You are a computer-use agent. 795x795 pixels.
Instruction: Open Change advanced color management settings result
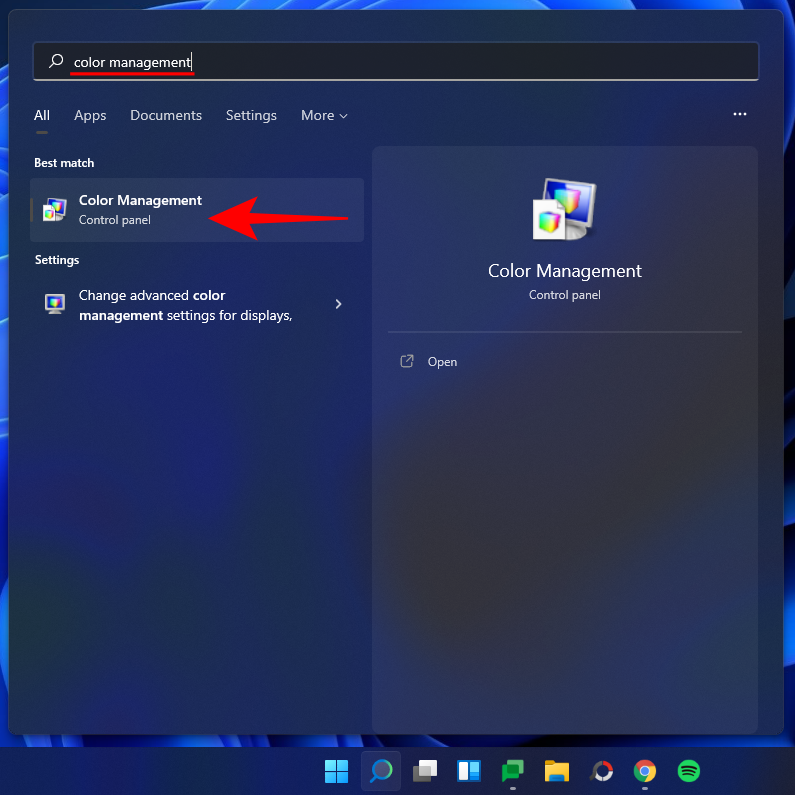pos(197,305)
